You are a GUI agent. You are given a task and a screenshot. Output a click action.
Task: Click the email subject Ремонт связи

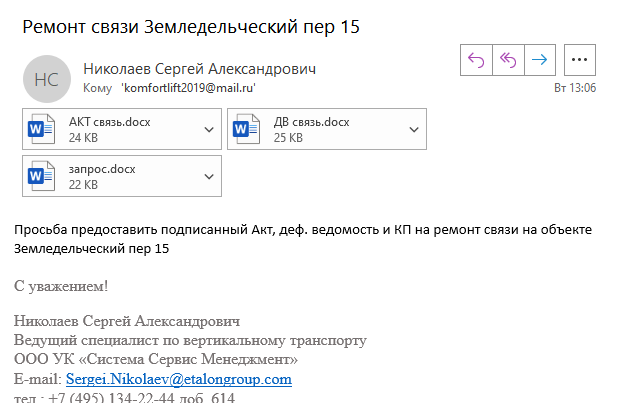point(191,27)
